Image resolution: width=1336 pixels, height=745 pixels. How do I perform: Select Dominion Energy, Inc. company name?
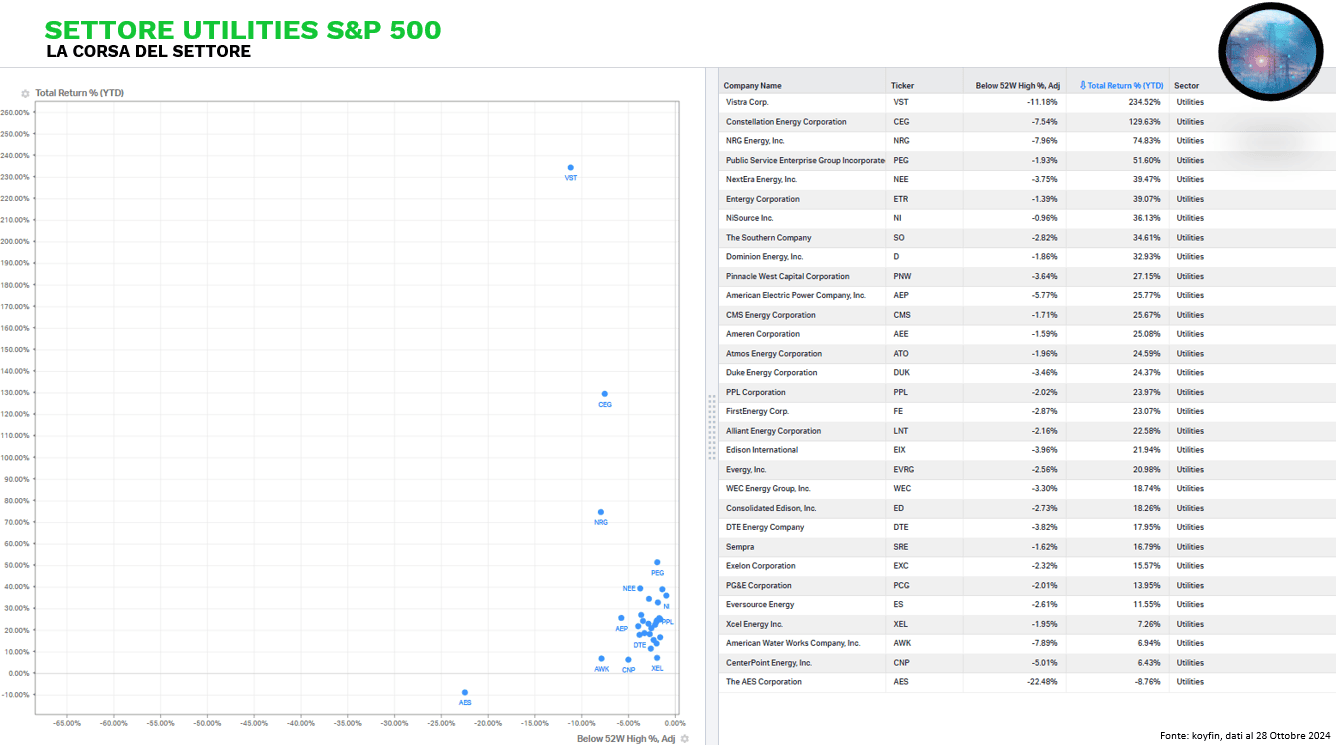pyautogui.click(x=764, y=257)
